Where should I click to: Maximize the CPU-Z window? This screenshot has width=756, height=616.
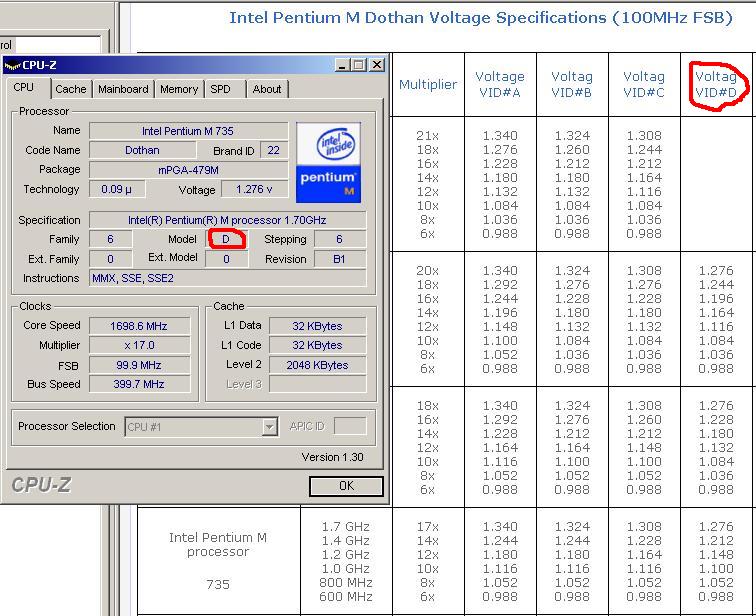point(358,65)
